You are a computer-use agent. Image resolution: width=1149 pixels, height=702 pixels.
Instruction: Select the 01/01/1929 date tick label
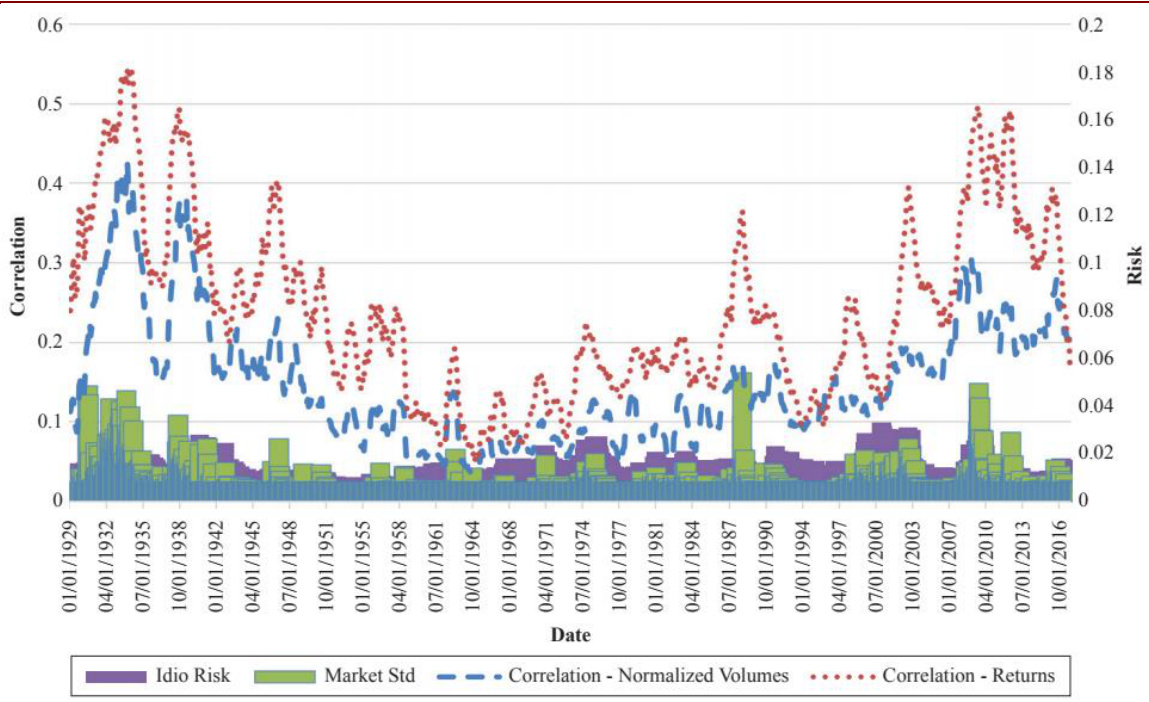click(x=72, y=562)
